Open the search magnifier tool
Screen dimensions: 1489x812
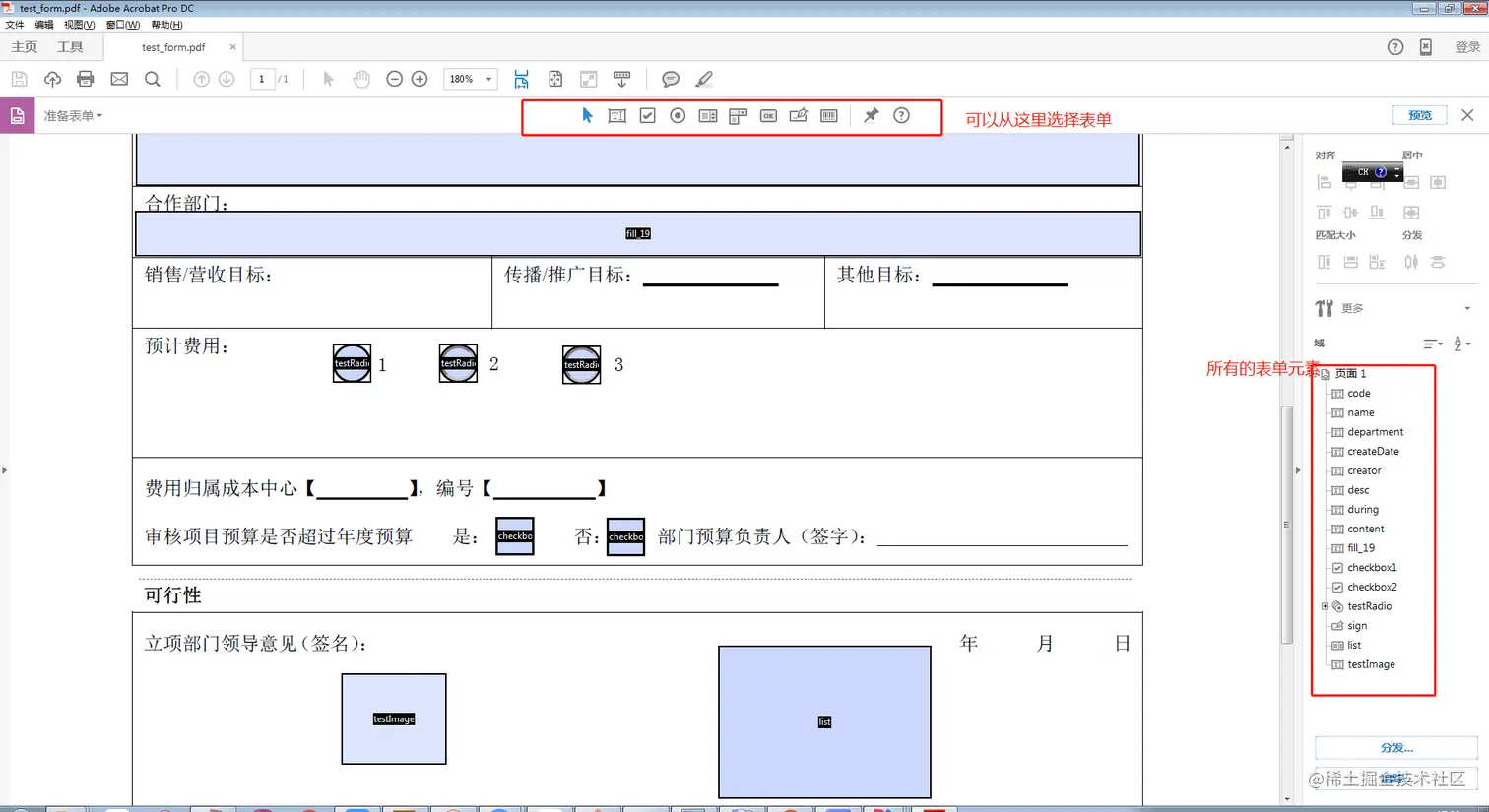tap(153, 79)
